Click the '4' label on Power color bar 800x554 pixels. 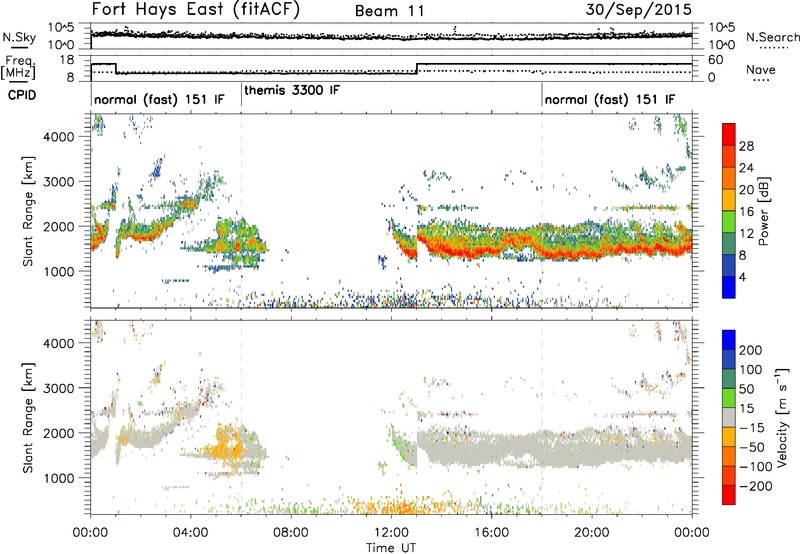743,277
